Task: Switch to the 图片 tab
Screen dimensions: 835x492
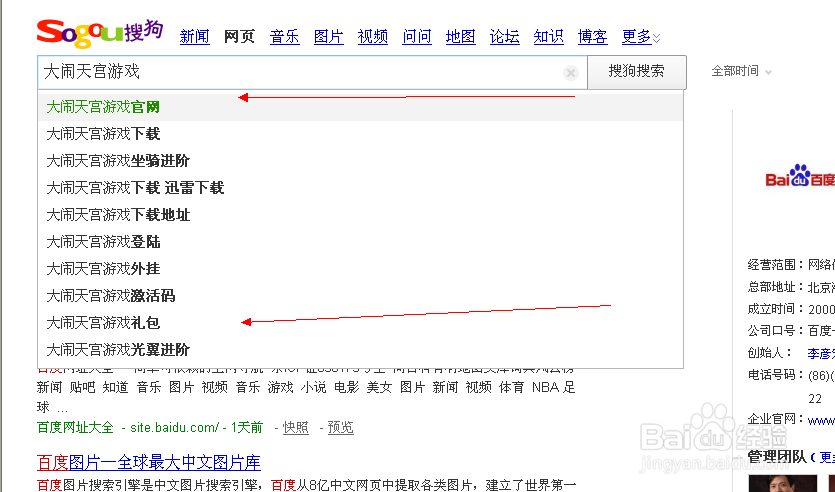Action: (329, 37)
